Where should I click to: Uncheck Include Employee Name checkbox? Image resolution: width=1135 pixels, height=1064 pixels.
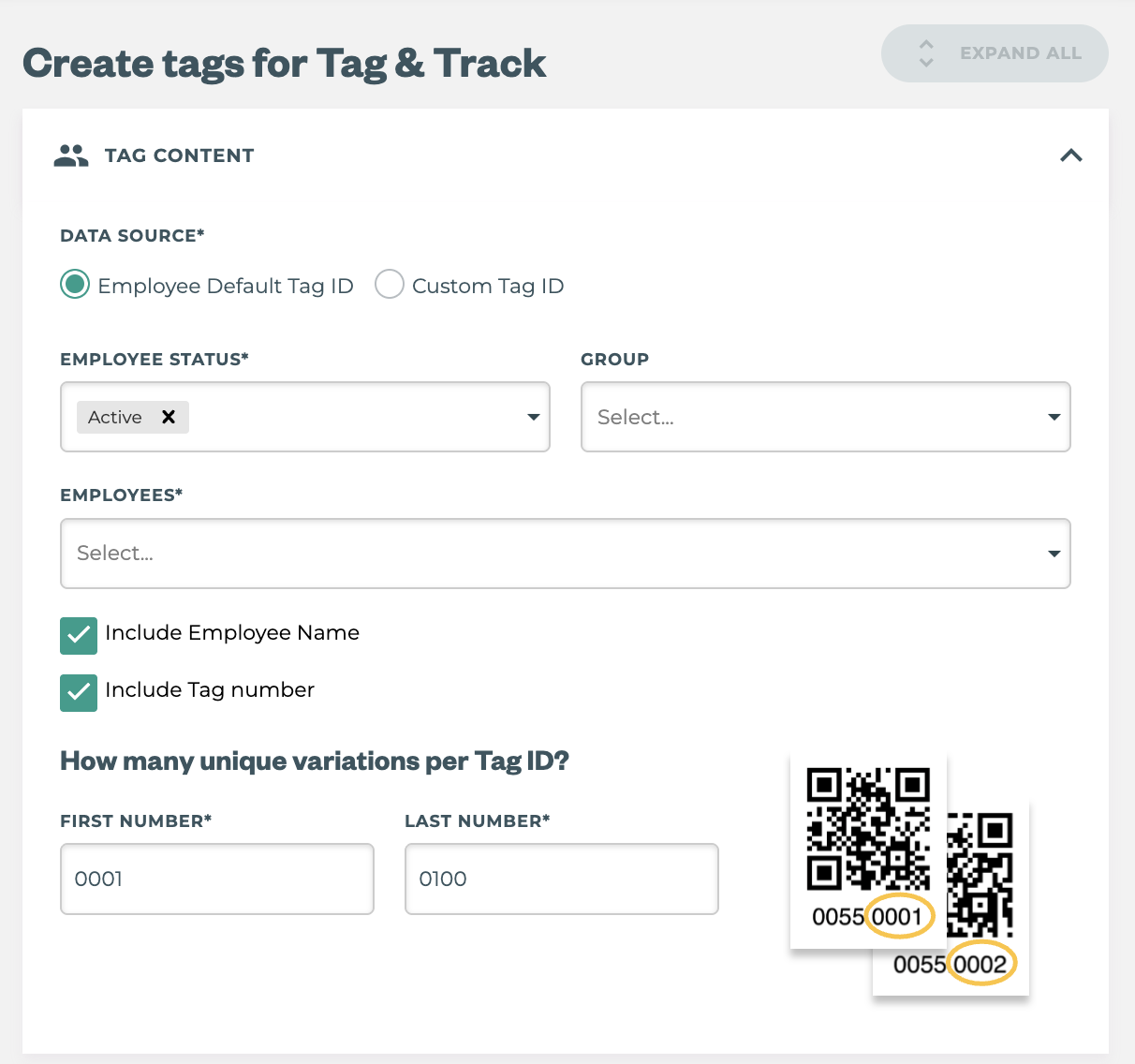coord(79,636)
